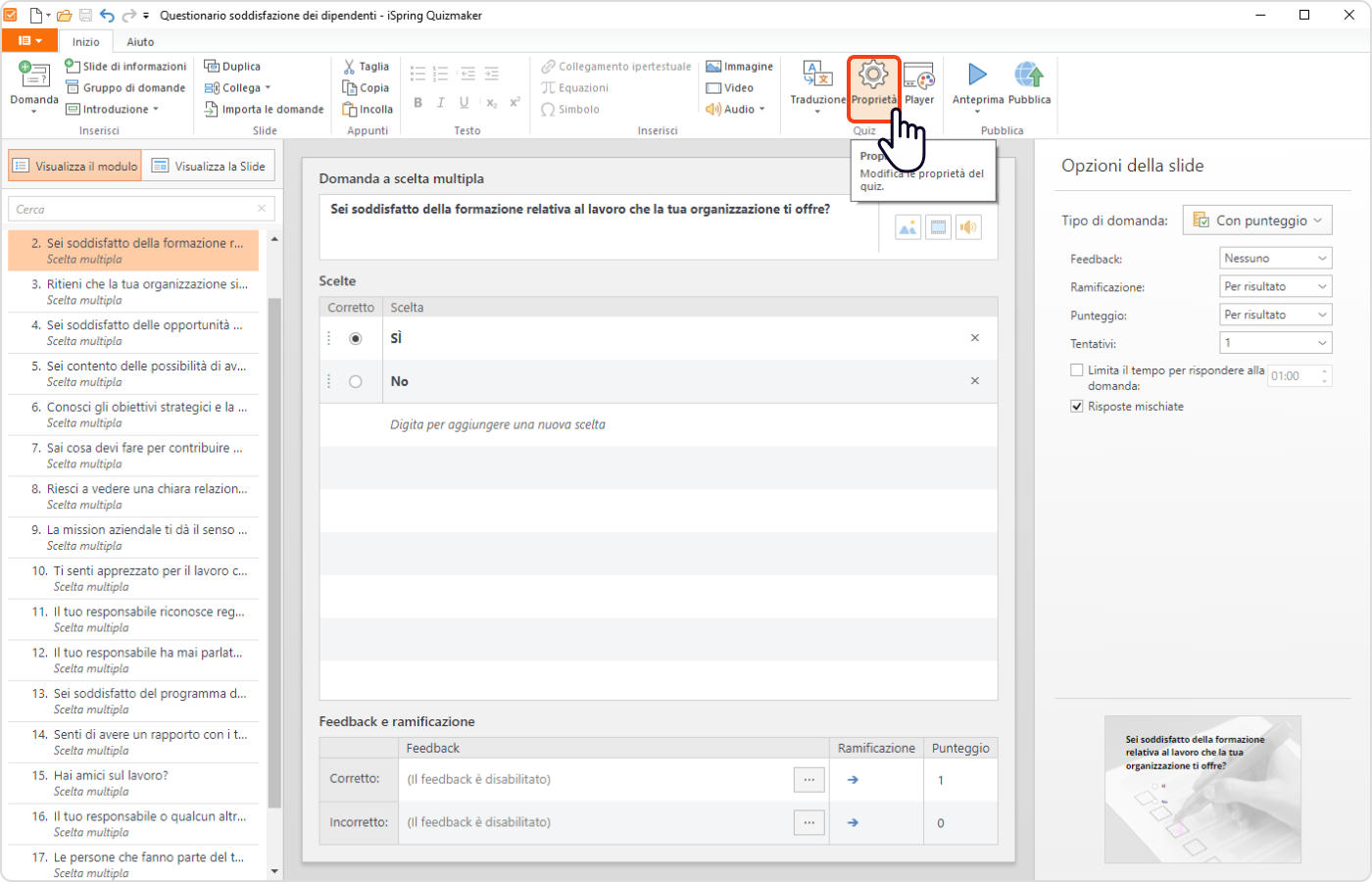This screenshot has width=1372, height=882.
Task: Remove the 'Sì' choice
Action: [975, 338]
